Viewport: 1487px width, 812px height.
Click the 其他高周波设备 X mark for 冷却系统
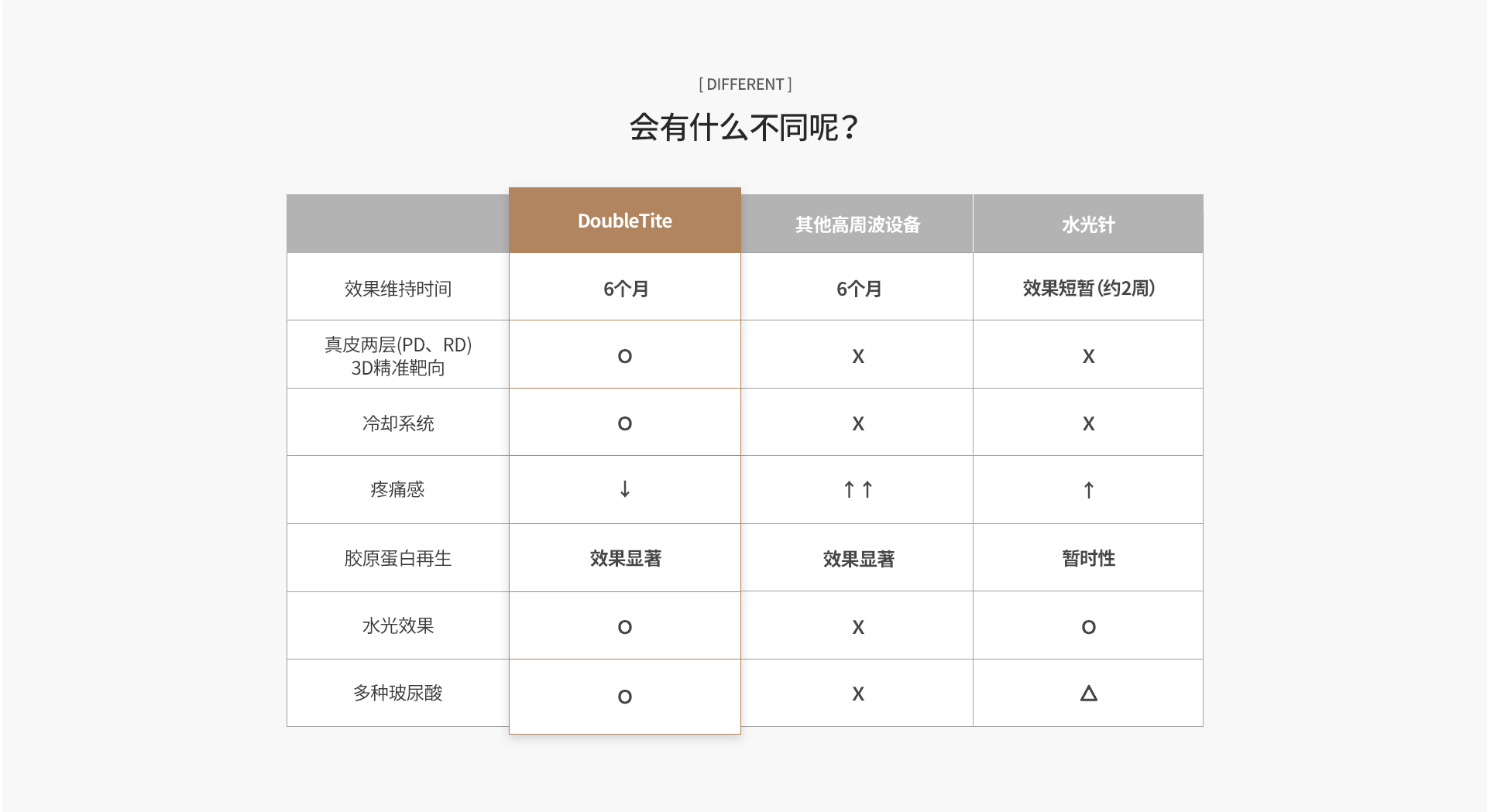pyautogui.click(x=858, y=423)
